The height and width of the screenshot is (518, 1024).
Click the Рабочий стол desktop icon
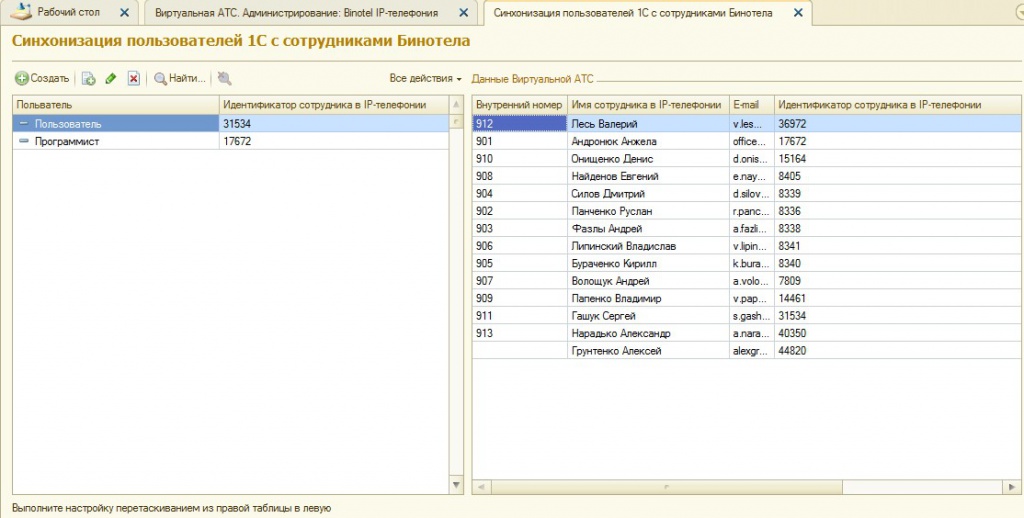21,12
